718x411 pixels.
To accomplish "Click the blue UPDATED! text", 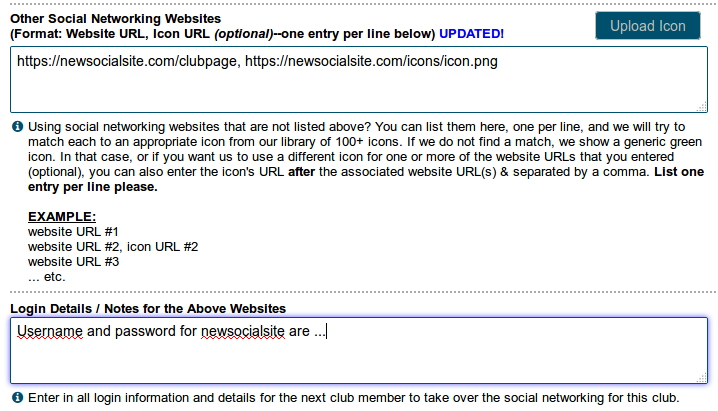I will (471, 34).
